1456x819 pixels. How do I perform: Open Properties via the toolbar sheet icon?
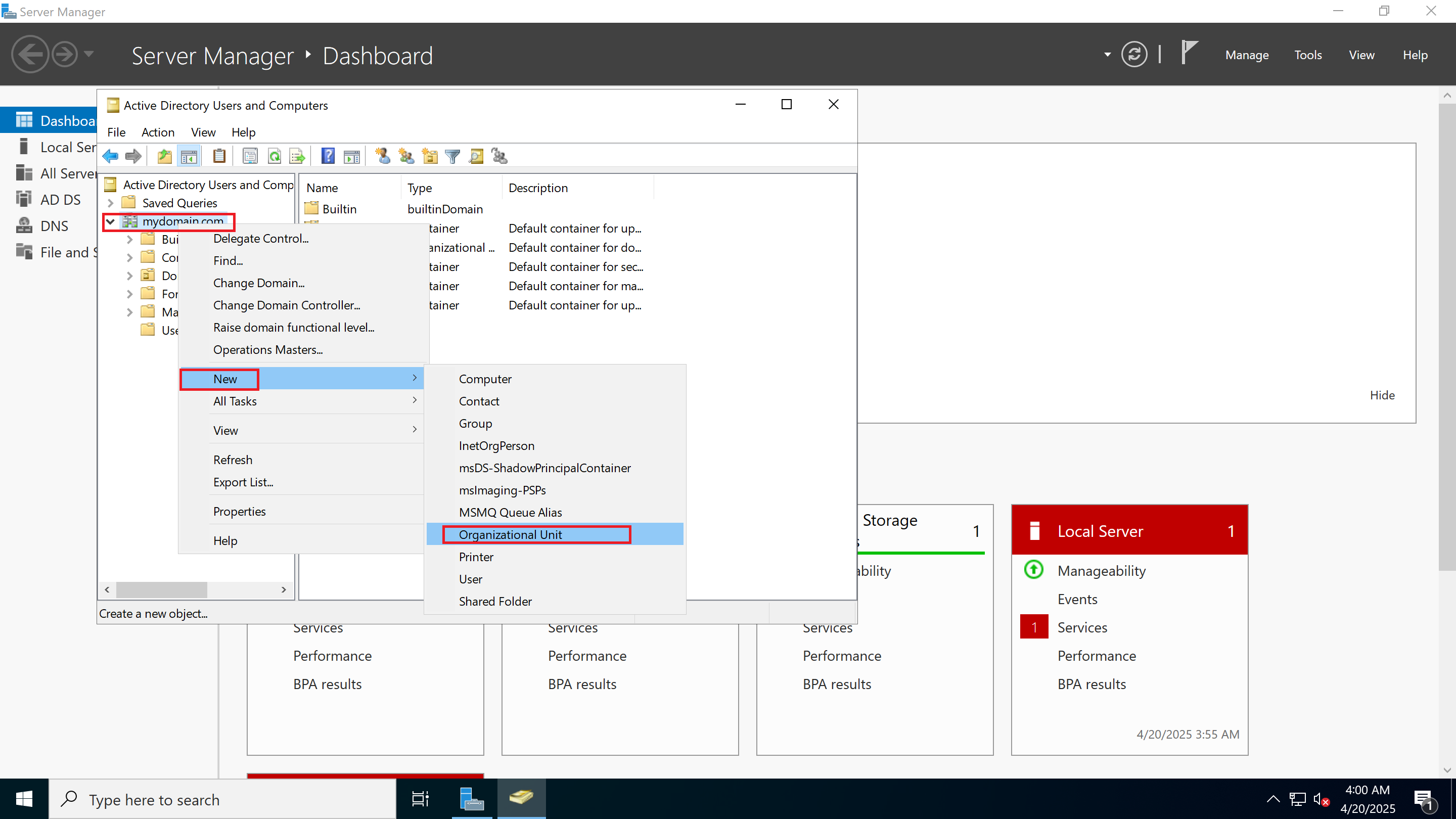[x=250, y=156]
